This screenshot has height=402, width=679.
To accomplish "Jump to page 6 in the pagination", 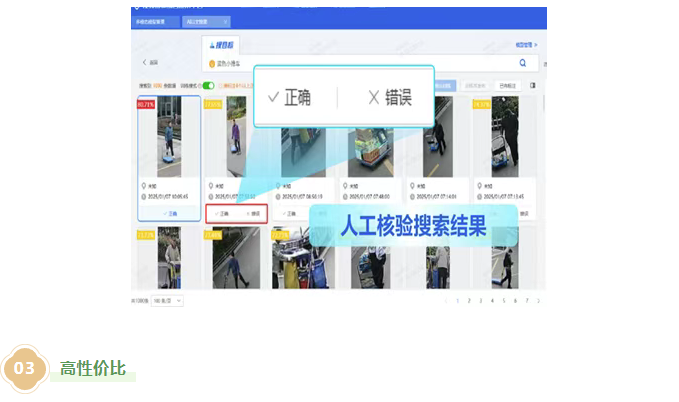I will click(515, 301).
